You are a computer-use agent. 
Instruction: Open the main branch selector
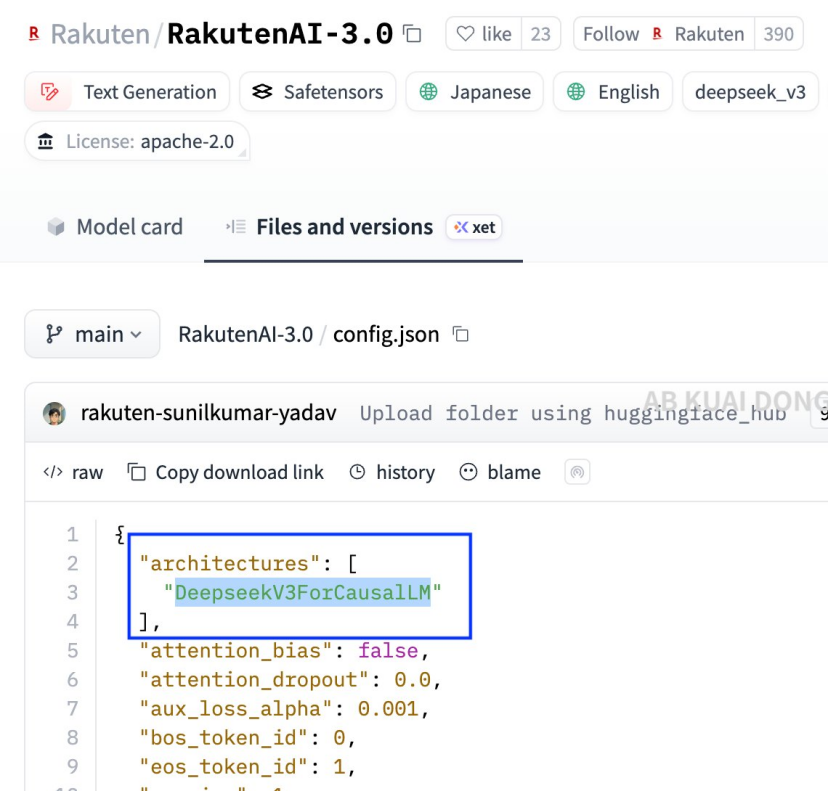pos(91,334)
